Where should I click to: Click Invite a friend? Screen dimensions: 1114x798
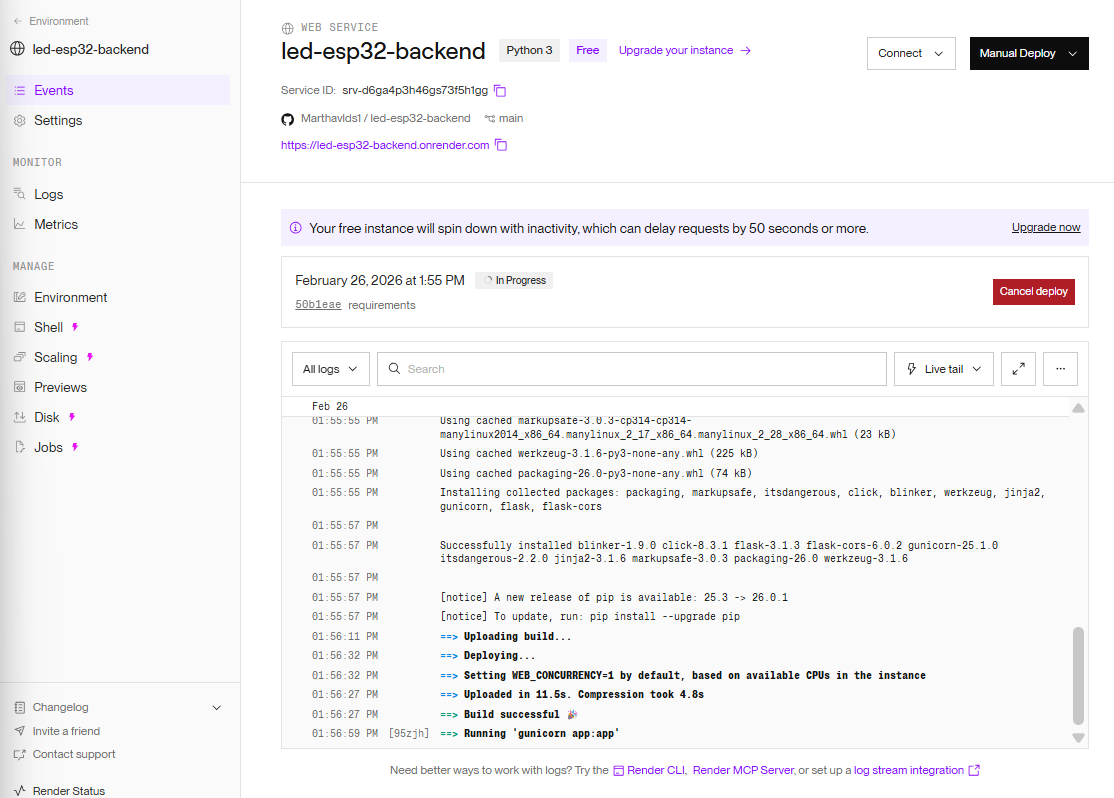[66, 731]
